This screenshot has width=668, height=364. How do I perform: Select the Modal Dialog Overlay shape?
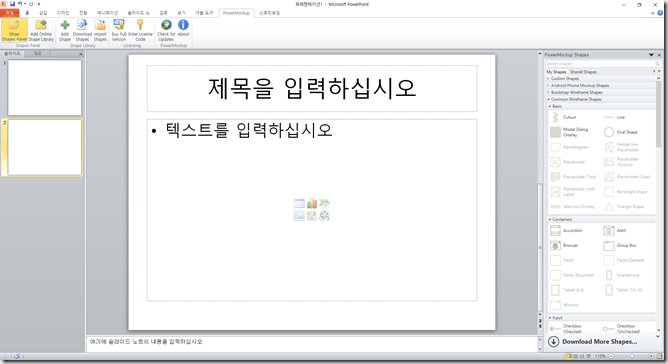pos(570,132)
